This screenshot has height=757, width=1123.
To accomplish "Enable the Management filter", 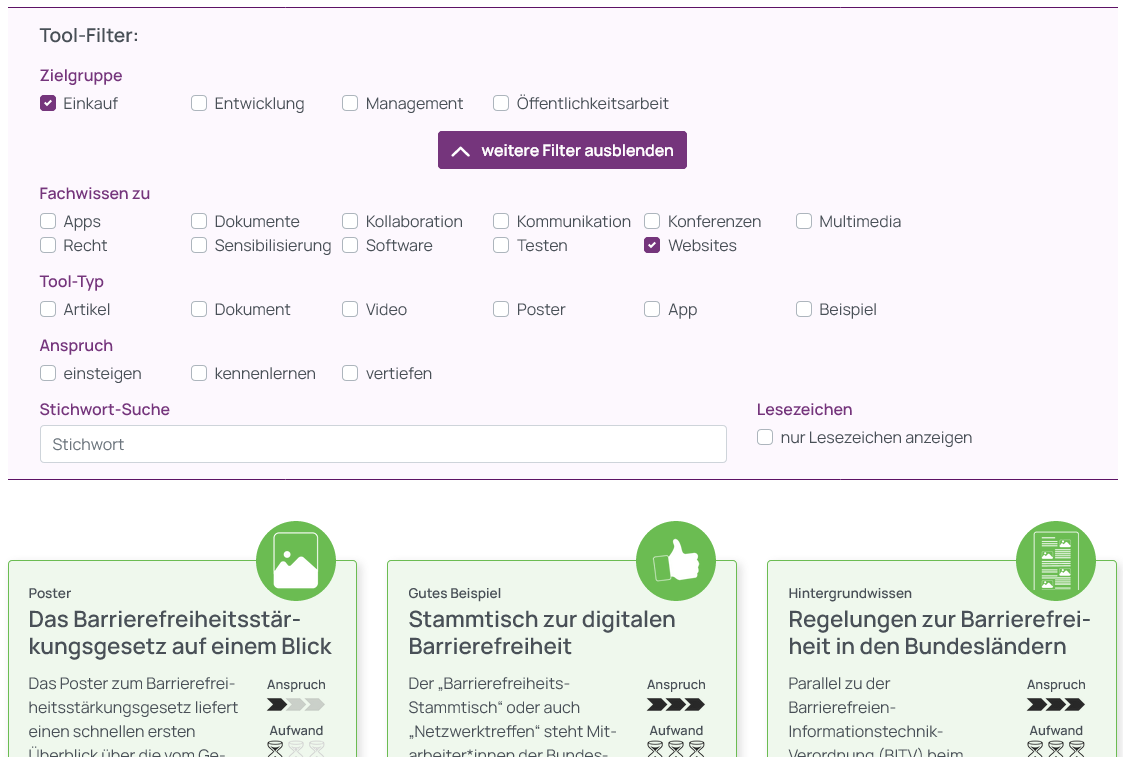I will 350,103.
